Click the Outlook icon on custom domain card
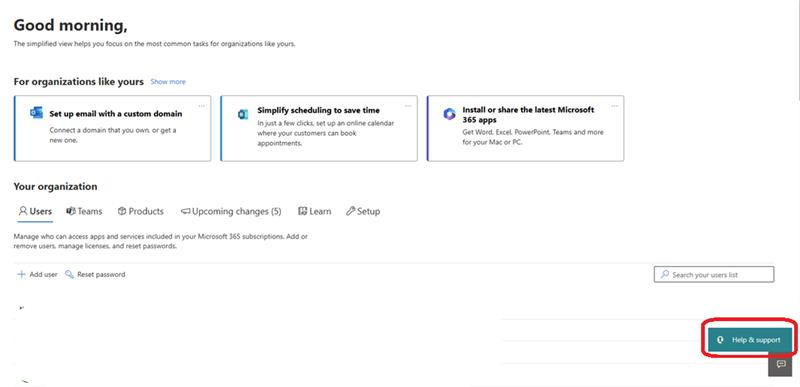Image resolution: width=800 pixels, height=387 pixels. 36,113
